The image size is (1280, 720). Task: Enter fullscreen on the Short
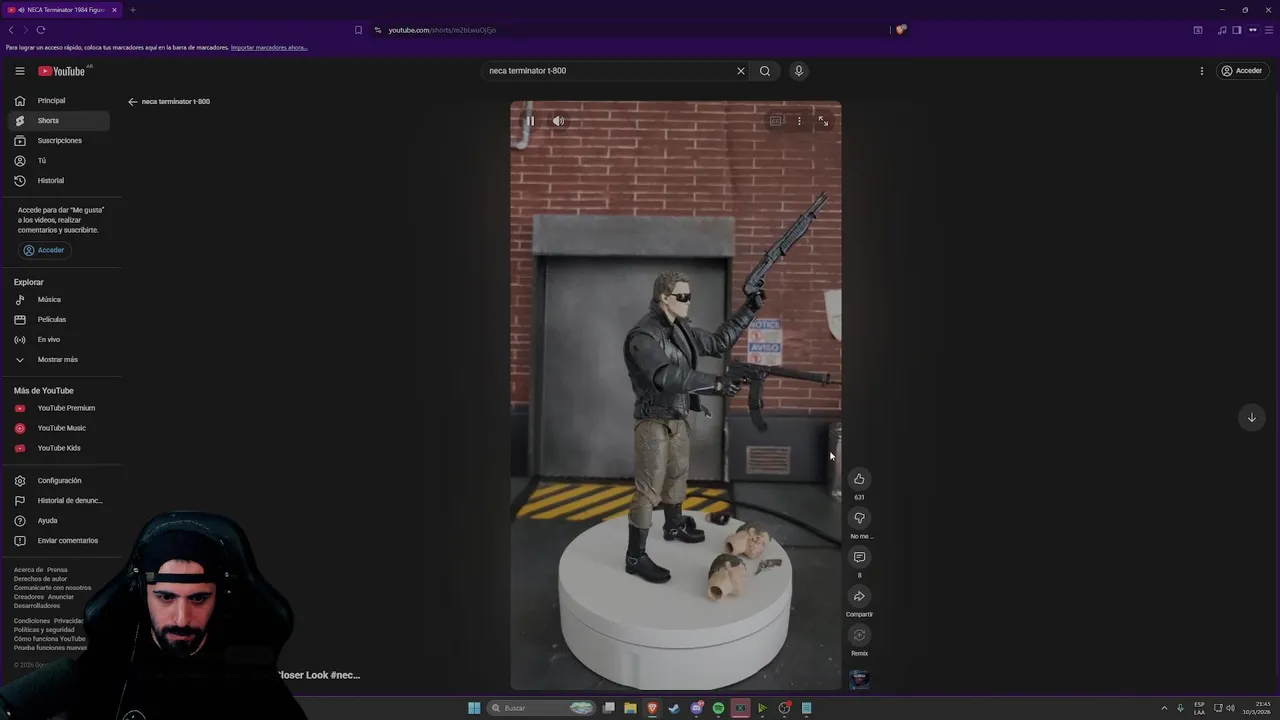click(x=823, y=121)
